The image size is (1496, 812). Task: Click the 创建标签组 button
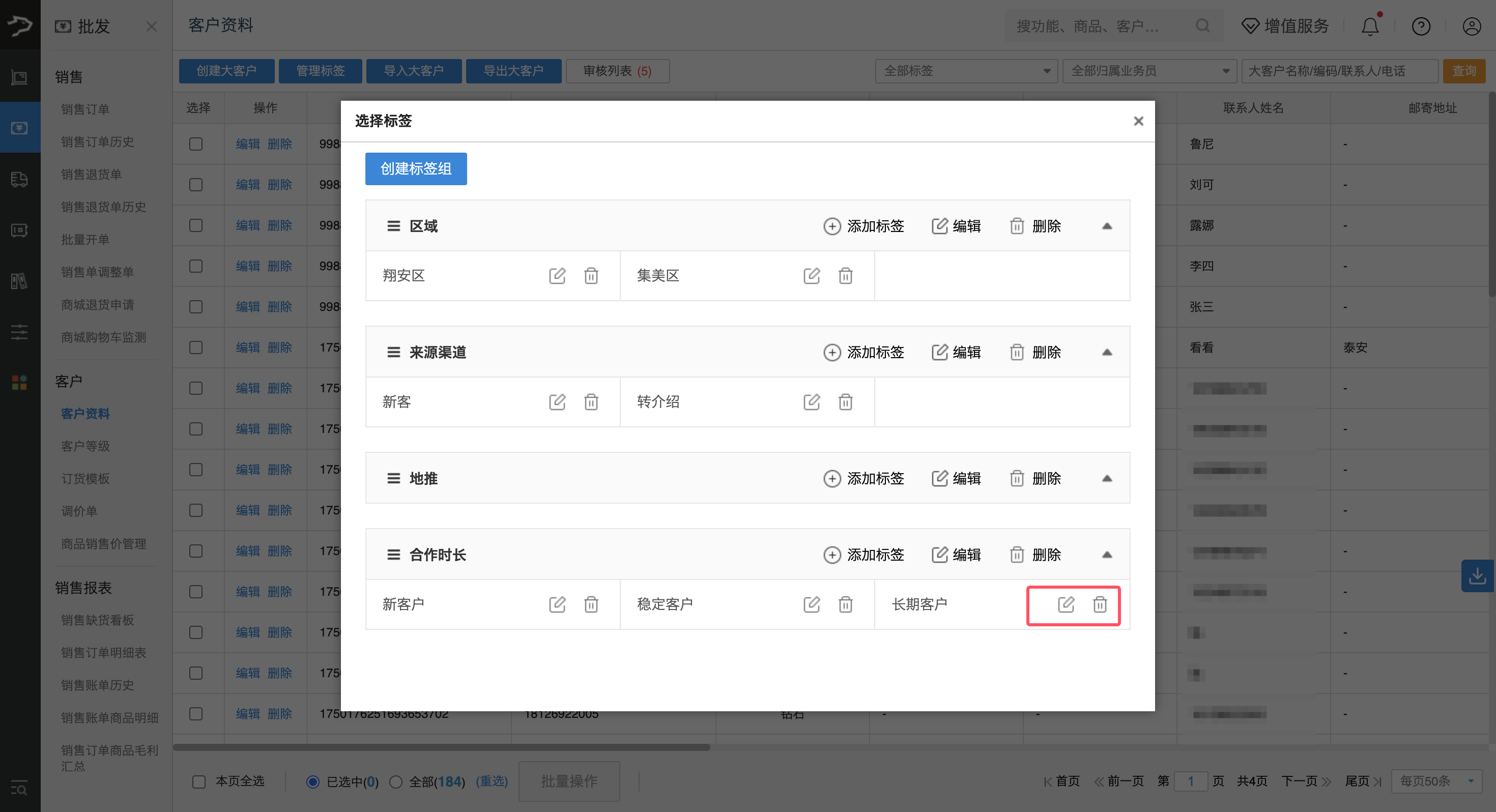(415, 168)
